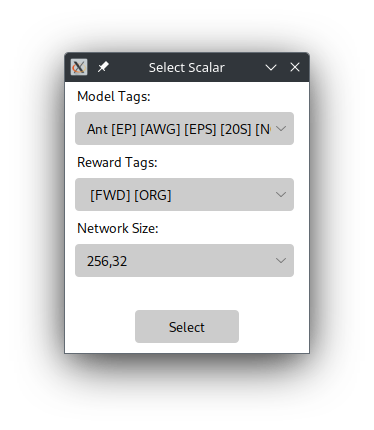Viewport: 374px width, 430px height.
Task: Click the arrow next to 256,32
Action: [281, 261]
